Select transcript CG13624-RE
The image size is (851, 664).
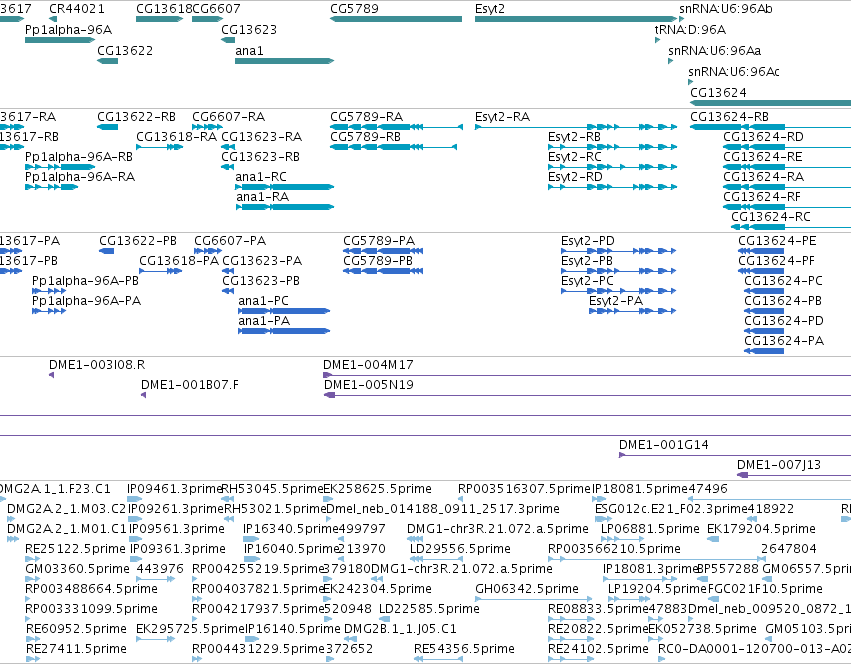tap(763, 157)
